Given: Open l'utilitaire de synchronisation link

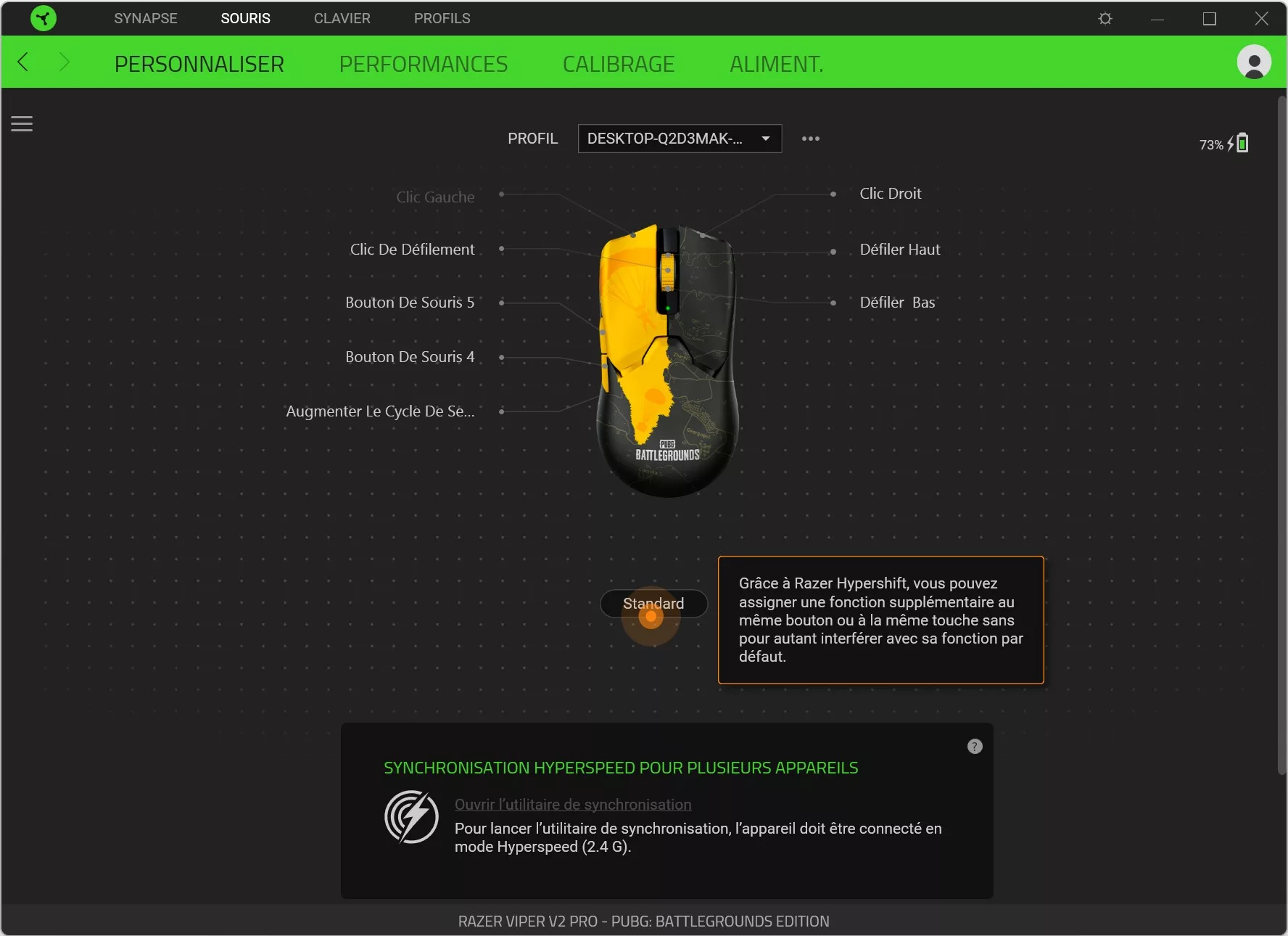Looking at the screenshot, I should (x=572, y=805).
